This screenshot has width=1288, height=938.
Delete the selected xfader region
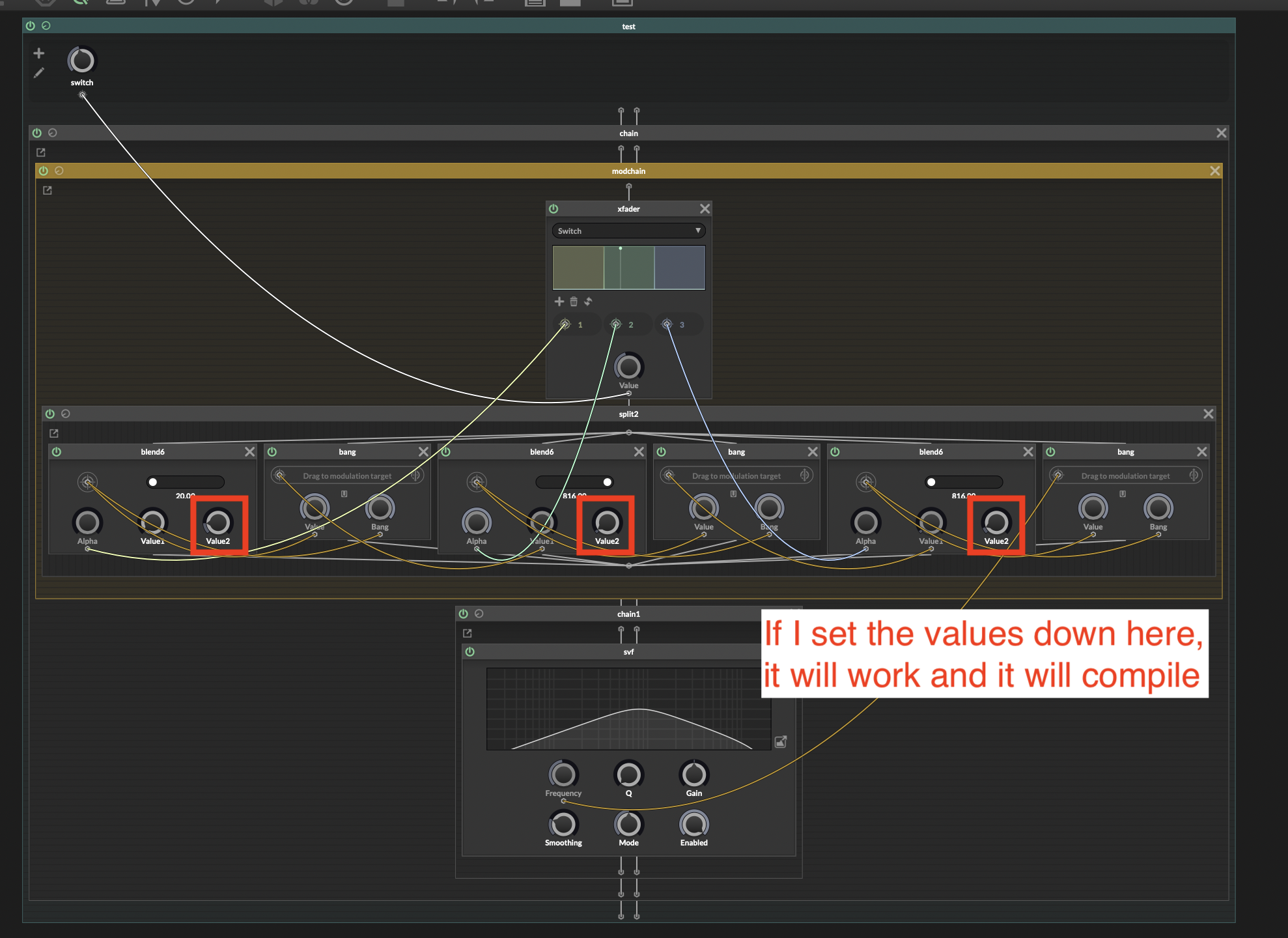tap(574, 301)
